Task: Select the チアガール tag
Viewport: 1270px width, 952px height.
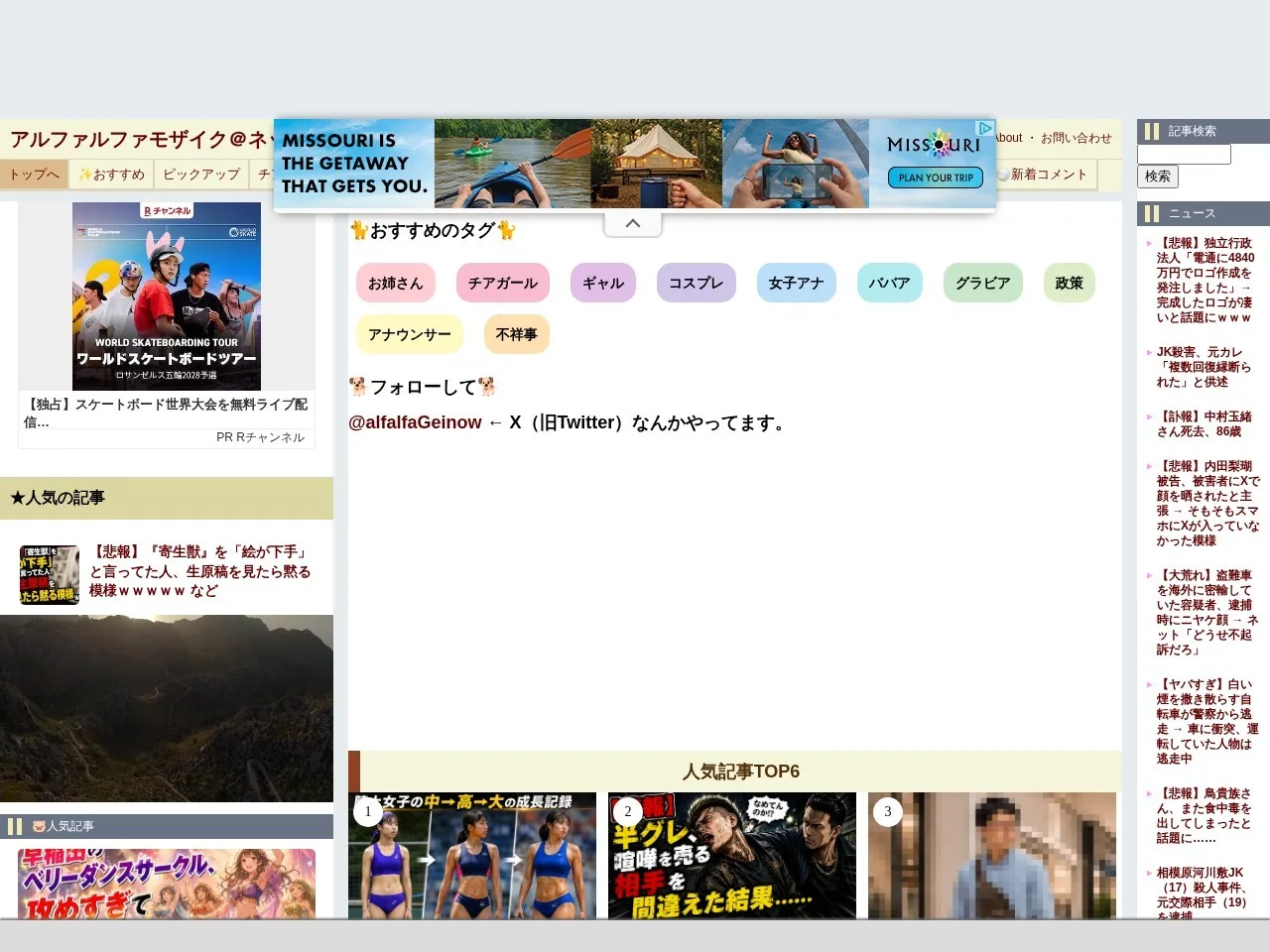Action: pos(503,283)
